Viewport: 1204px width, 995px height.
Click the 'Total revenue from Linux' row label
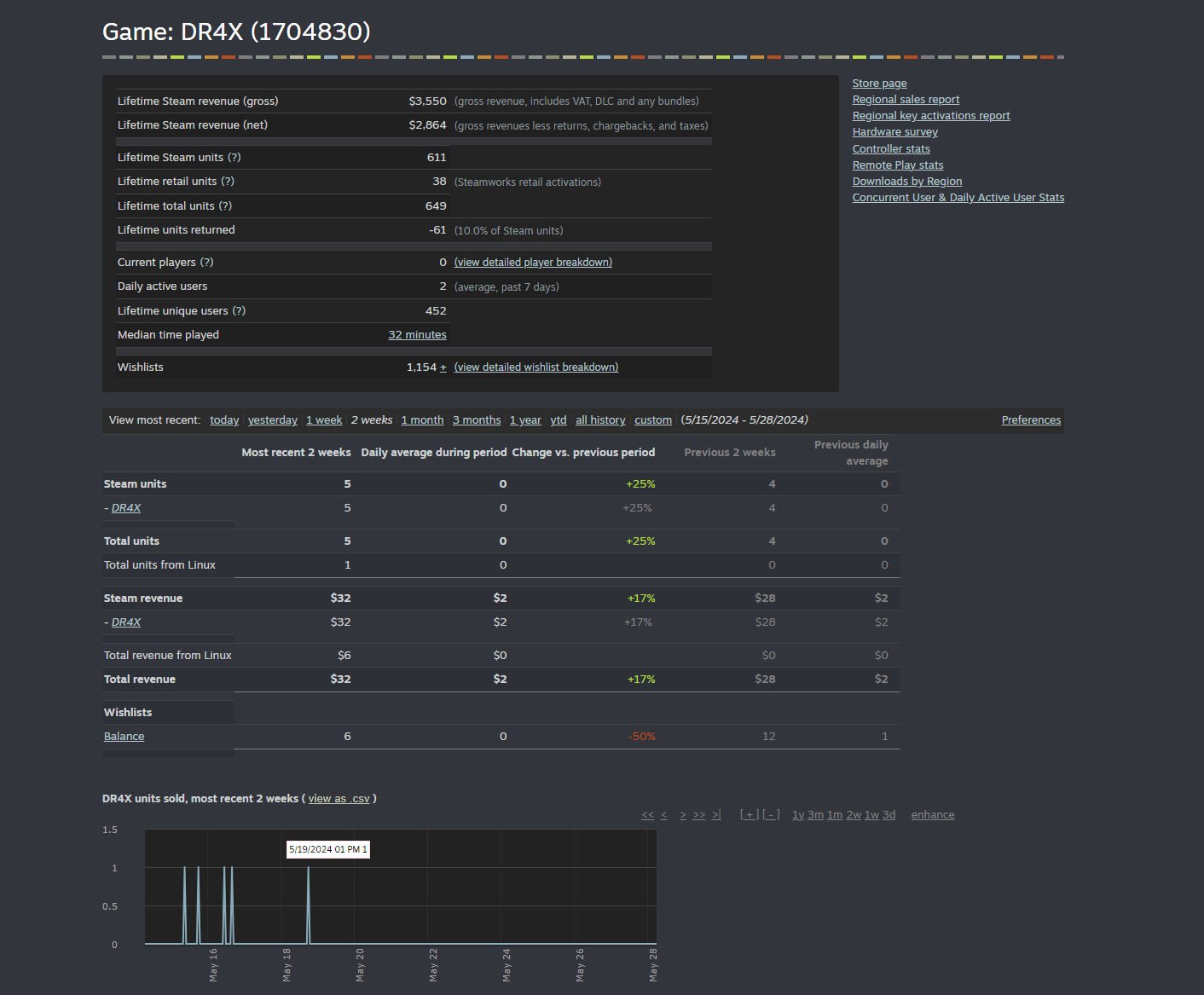[x=168, y=655]
